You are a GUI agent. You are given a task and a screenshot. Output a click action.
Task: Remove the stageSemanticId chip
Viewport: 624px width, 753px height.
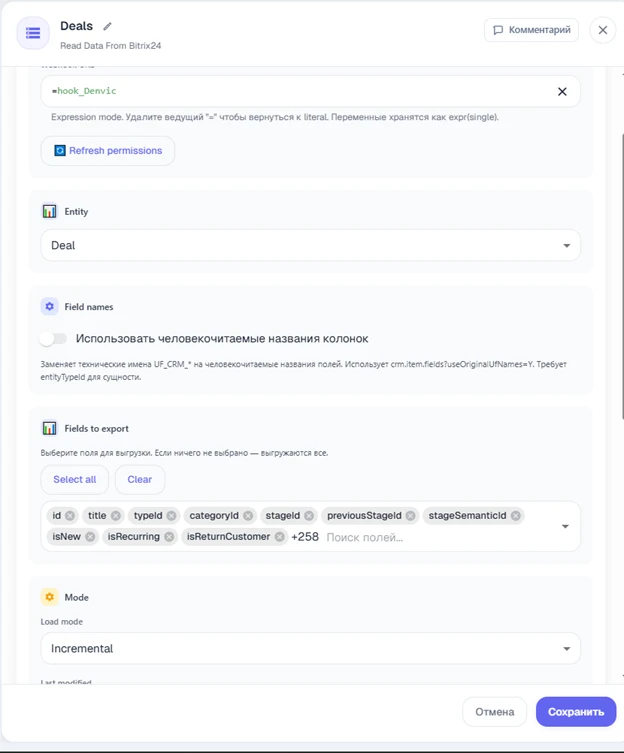pyautogui.click(x=515, y=516)
